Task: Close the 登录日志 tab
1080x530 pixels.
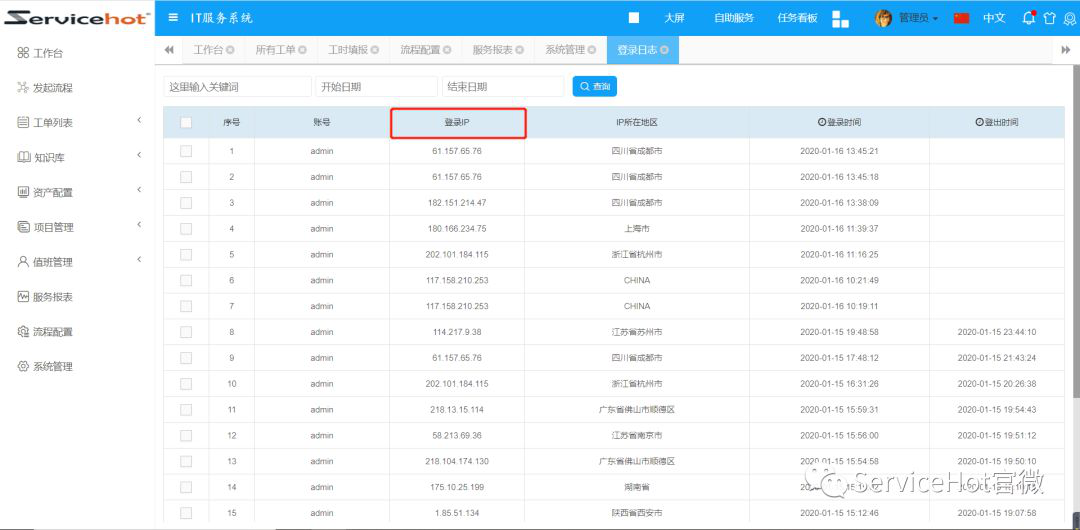Action: (664, 50)
